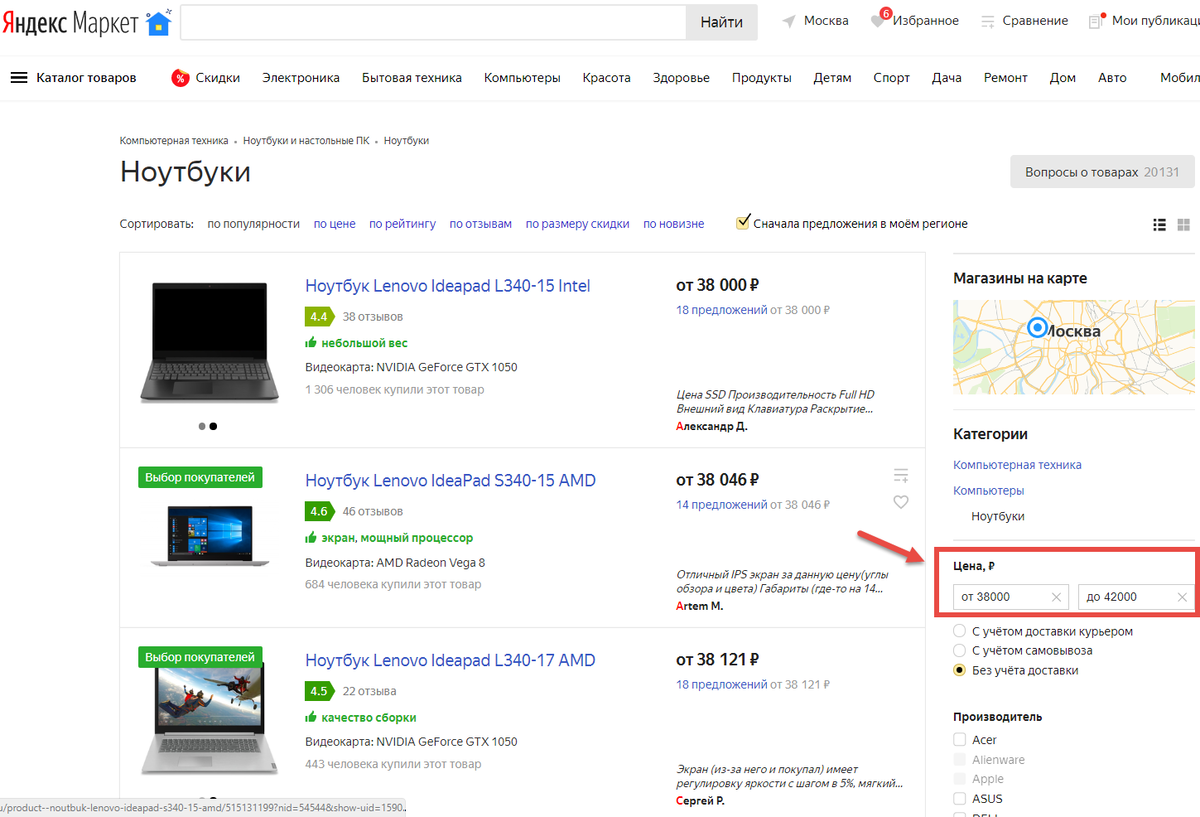Click the Найти search button
This screenshot has height=817, width=1200.
721,22
